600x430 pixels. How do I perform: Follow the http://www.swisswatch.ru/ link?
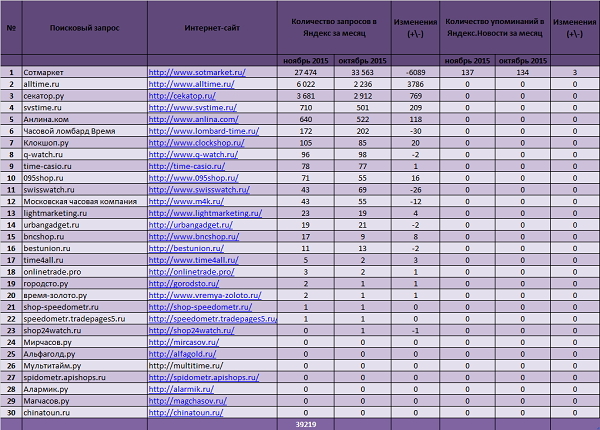point(199,190)
